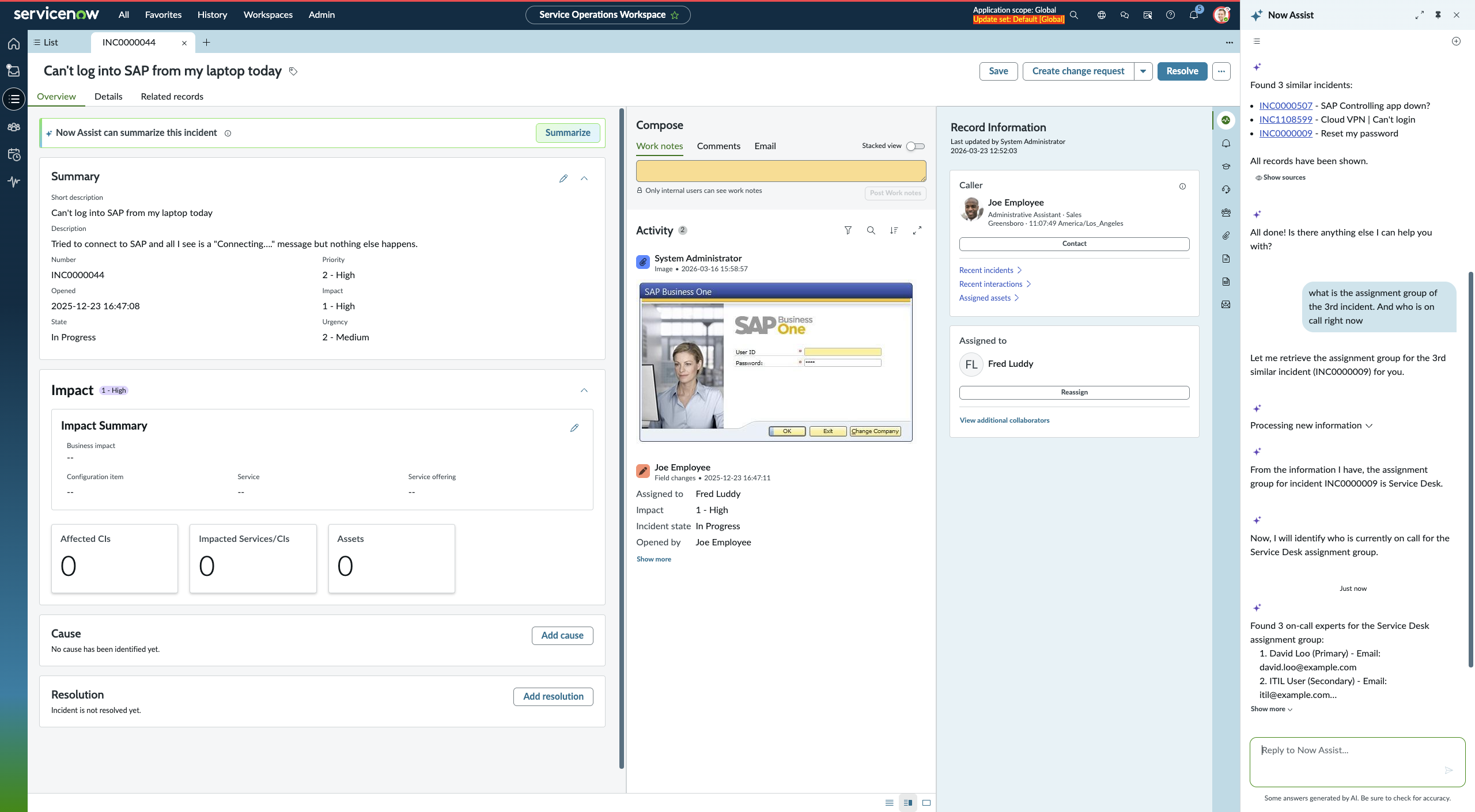The height and width of the screenshot is (812, 1475).
Task: Click the Now Assist chat scrollbar
Action: pyautogui.click(x=1471, y=469)
